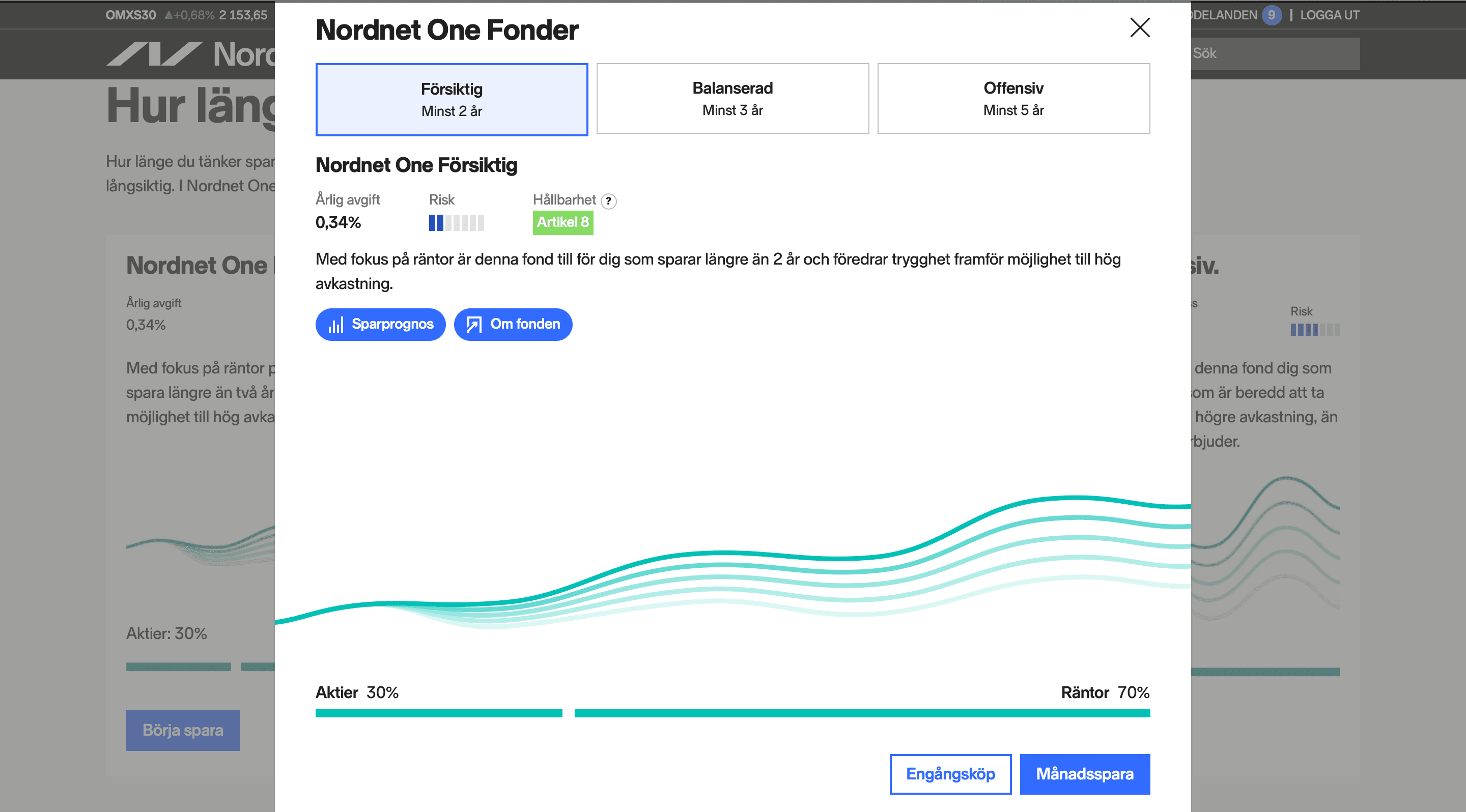Viewport: 1466px width, 812px height.
Task: Click the bar chart icon in Sparprognos
Action: tap(336, 325)
